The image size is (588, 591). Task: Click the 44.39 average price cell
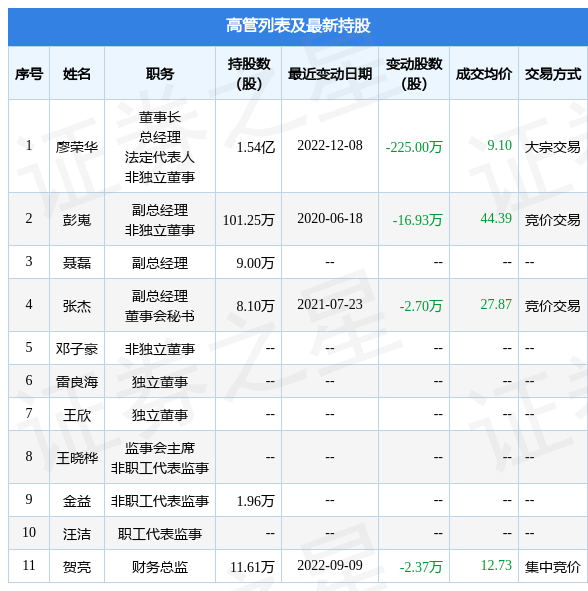(496, 218)
